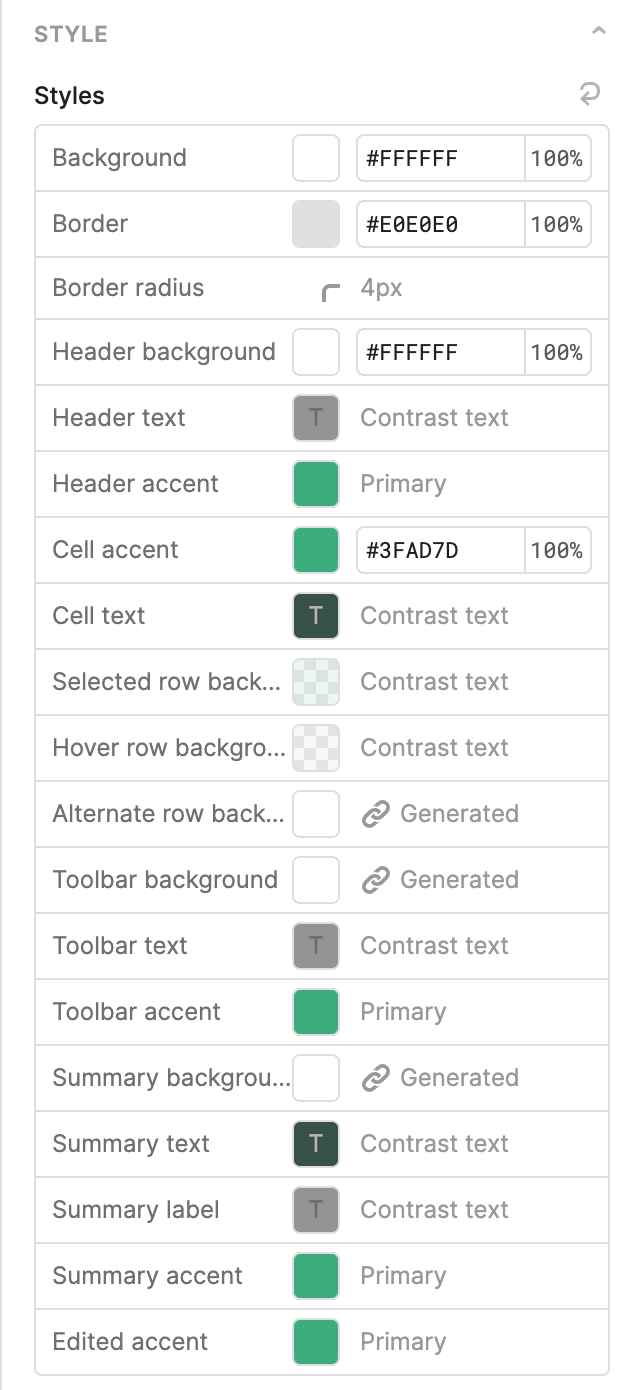Open the Toolbar text T swatch
Viewport: 642px width, 1390px height.
click(316, 946)
